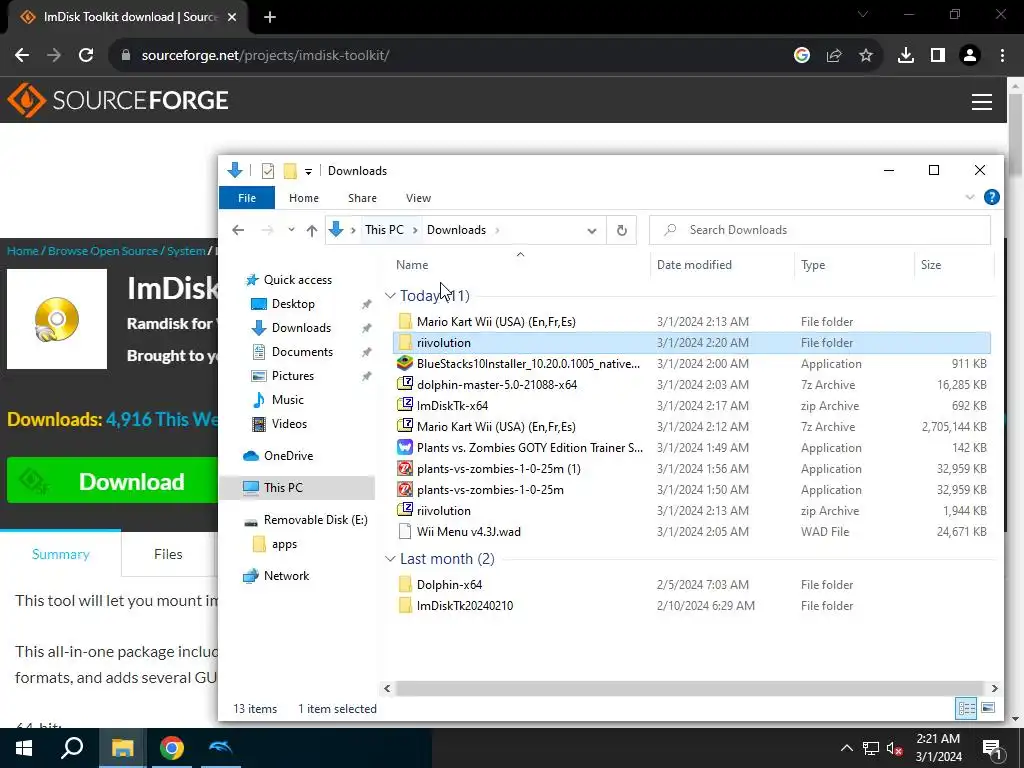
Task: Bookmark this page with star icon
Action: 865,56
